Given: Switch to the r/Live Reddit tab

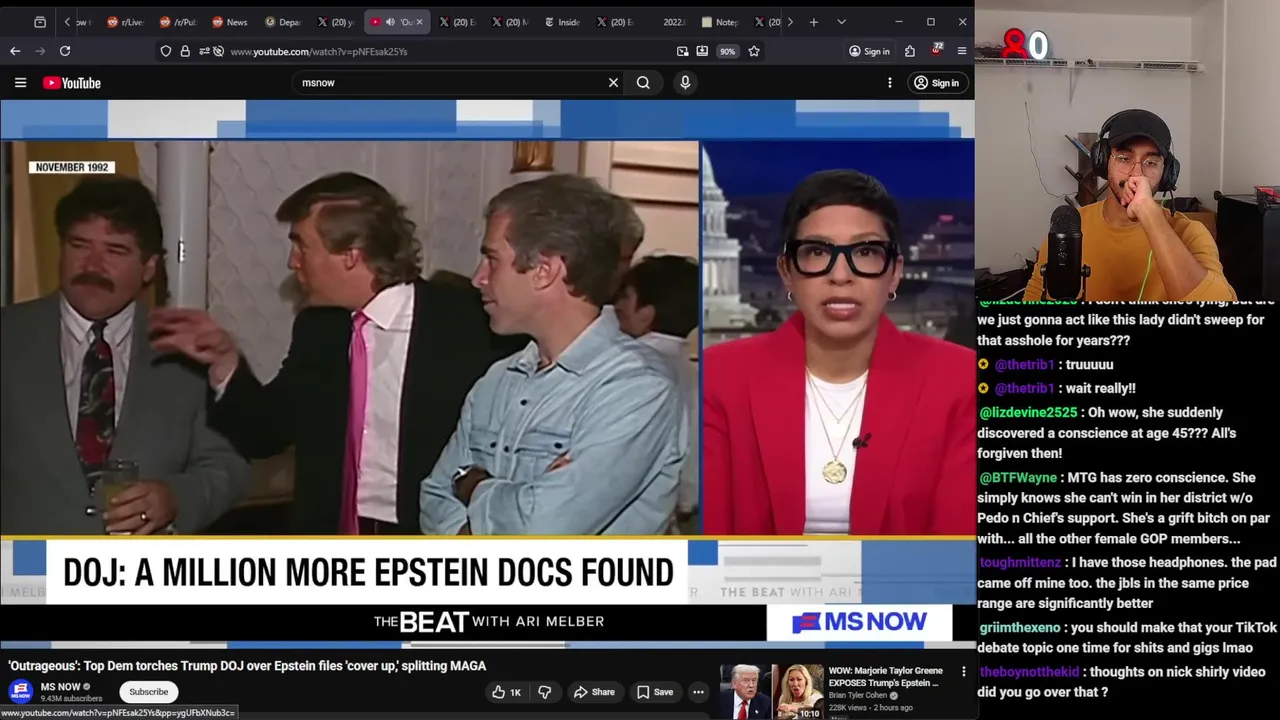Looking at the screenshot, I should click(x=125, y=22).
